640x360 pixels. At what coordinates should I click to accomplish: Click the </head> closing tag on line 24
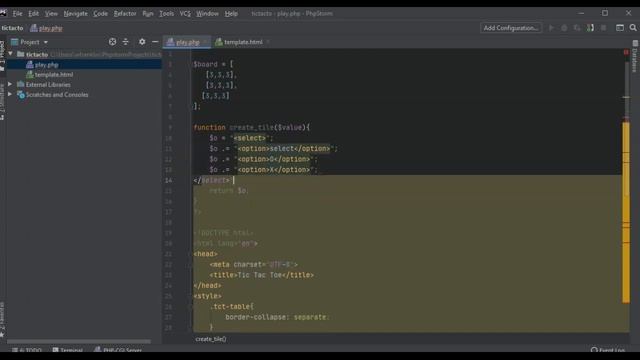coord(207,286)
